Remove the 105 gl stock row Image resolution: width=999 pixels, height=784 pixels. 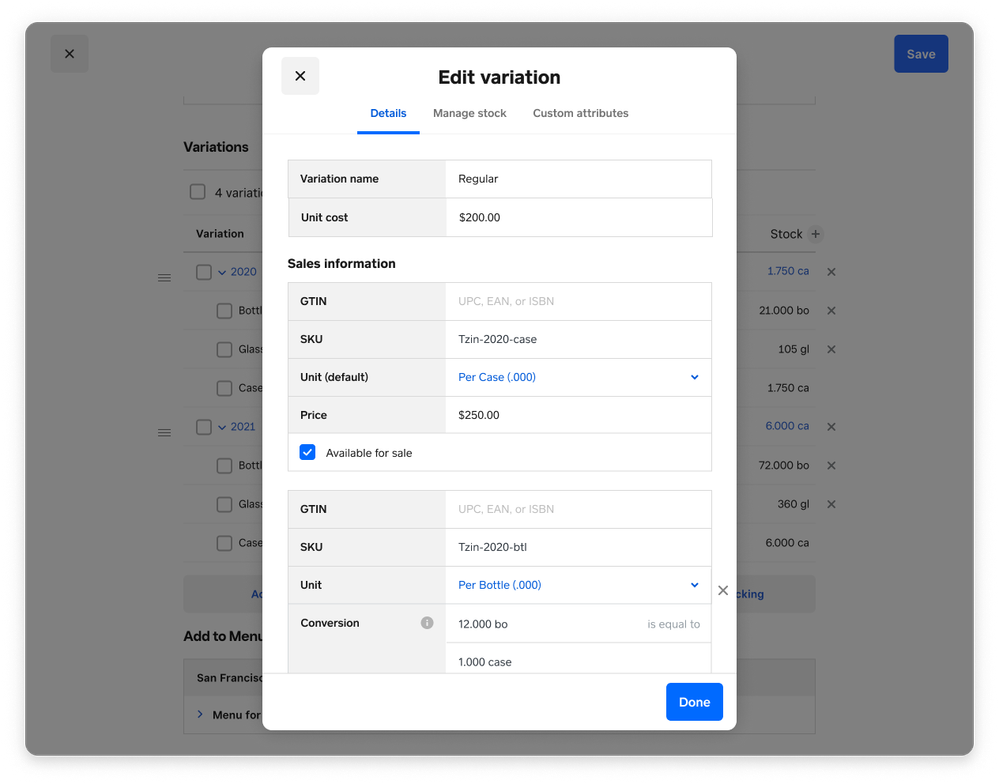[831, 350]
